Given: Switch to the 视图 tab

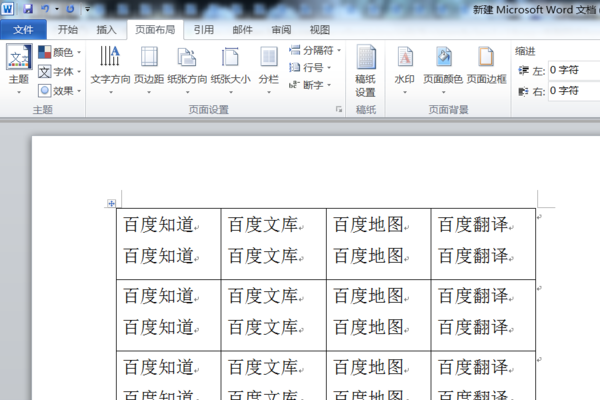Looking at the screenshot, I should [320, 29].
